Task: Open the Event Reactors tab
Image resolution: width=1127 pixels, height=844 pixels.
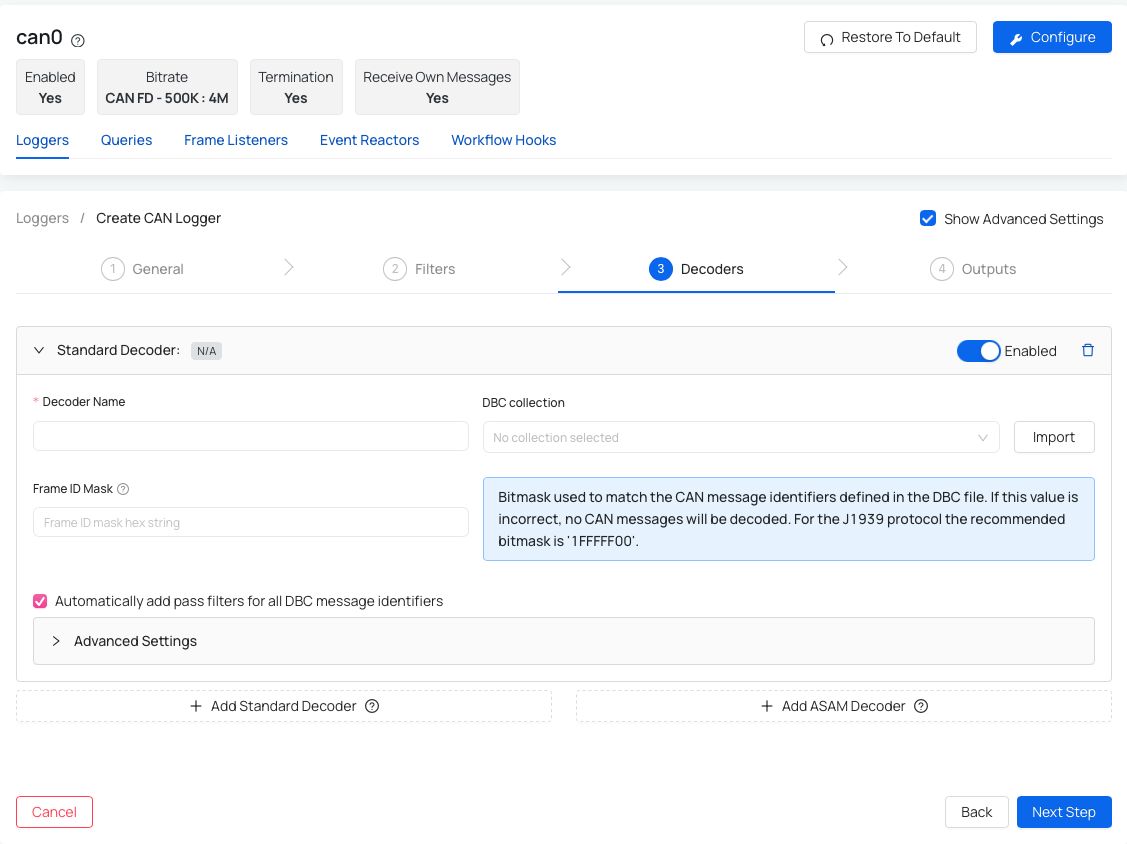Action: (x=369, y=140)
